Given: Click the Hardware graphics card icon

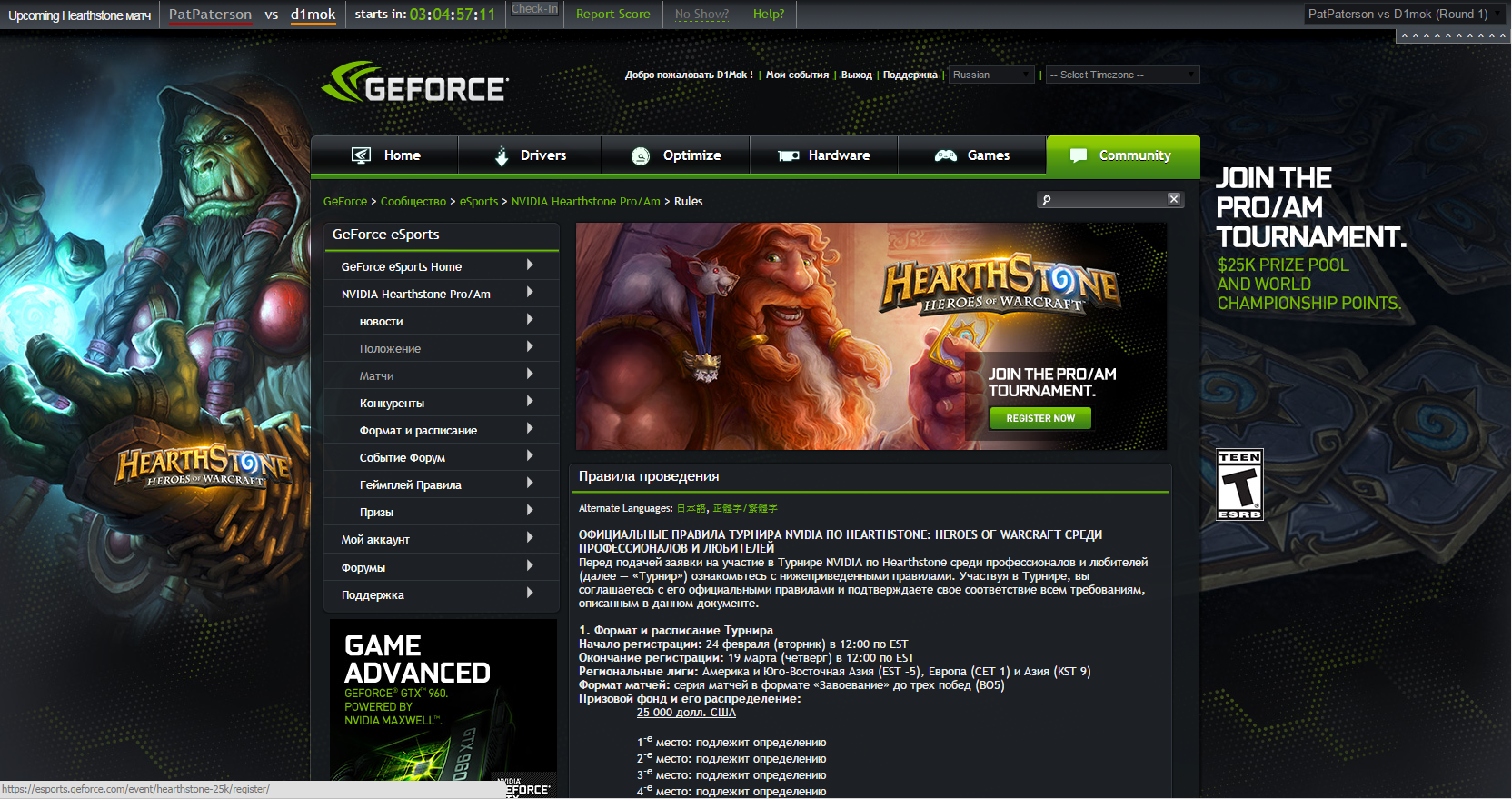Looking at the screenshot, I should (x=788, y=155).
